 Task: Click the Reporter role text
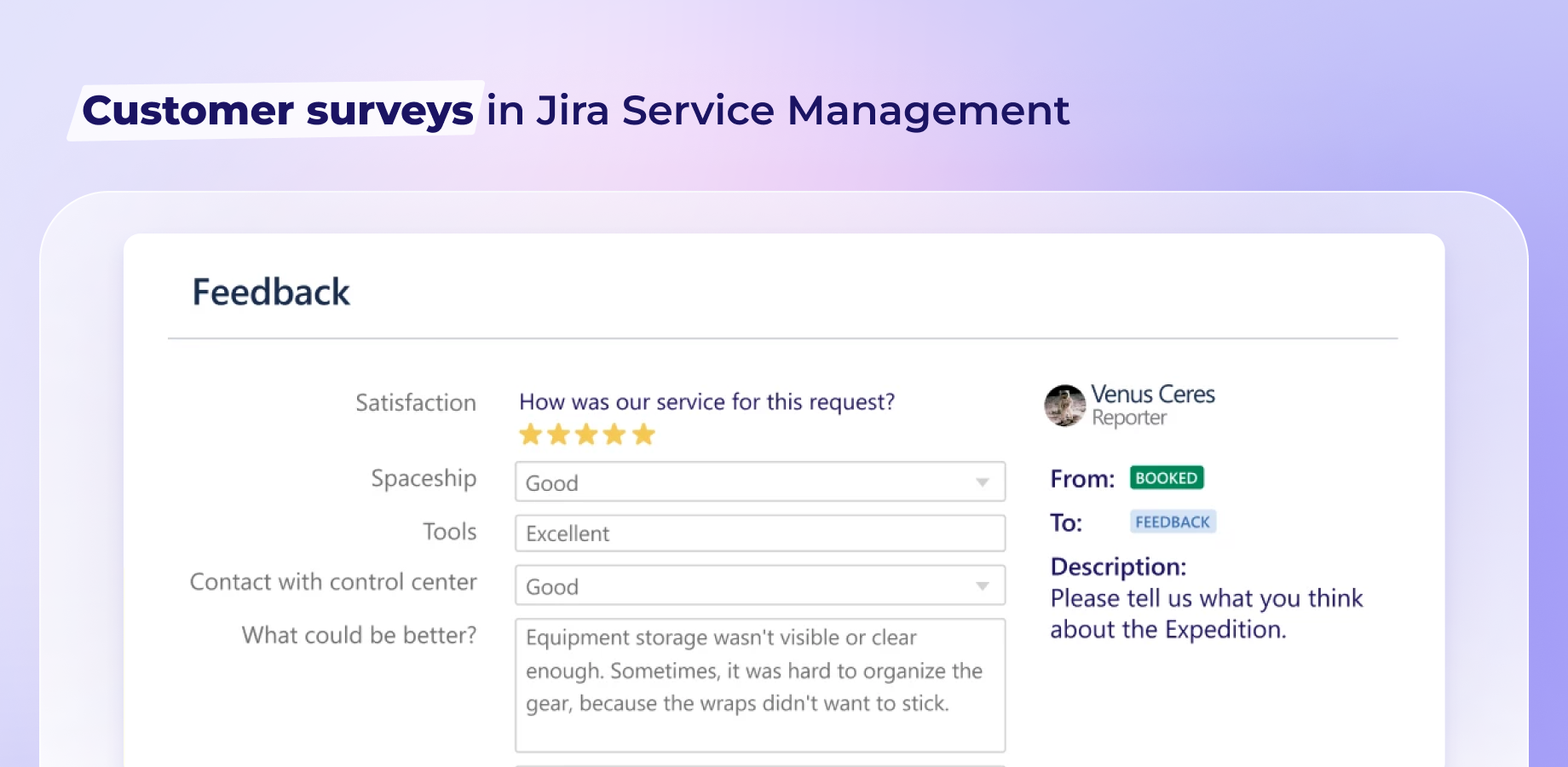(x=1129, y=418)
